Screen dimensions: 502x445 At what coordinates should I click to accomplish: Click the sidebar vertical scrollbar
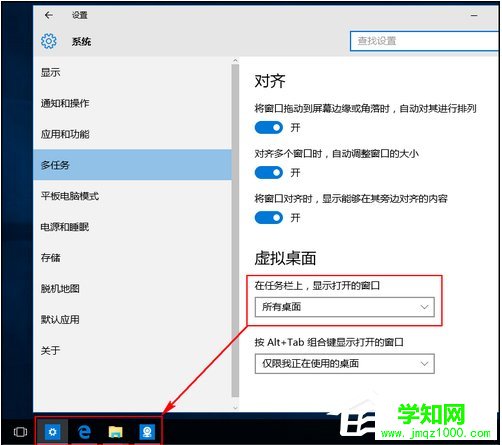(x=235, y=231)
